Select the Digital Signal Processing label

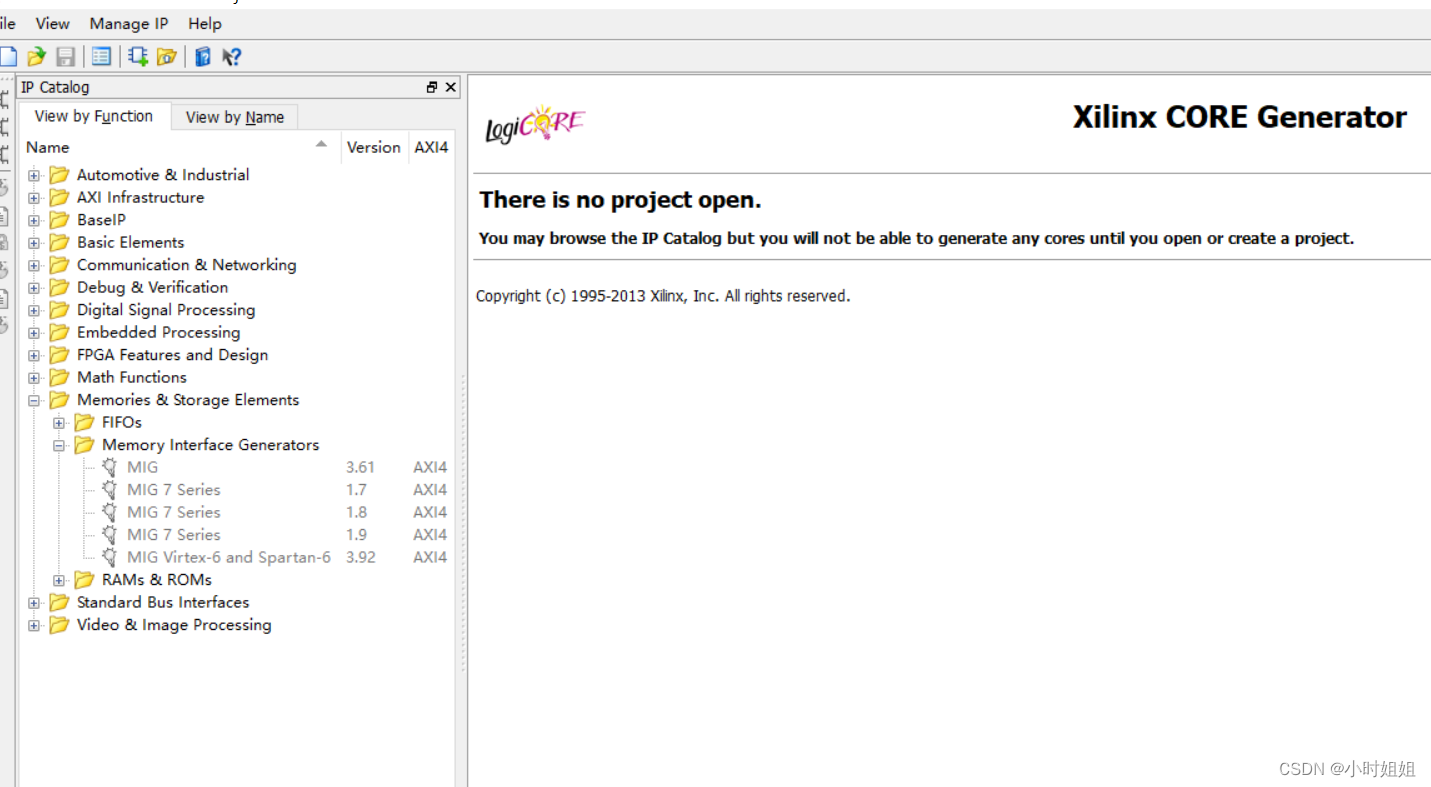pyautogui.click(x=166, y=310)
